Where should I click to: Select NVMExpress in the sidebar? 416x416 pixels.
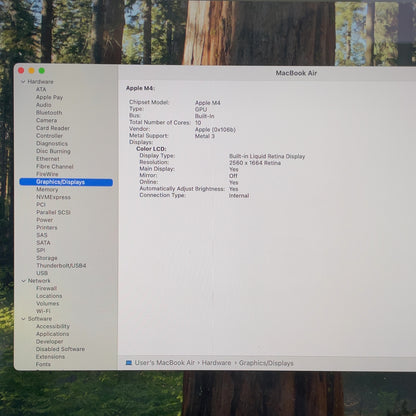point(53,197)
